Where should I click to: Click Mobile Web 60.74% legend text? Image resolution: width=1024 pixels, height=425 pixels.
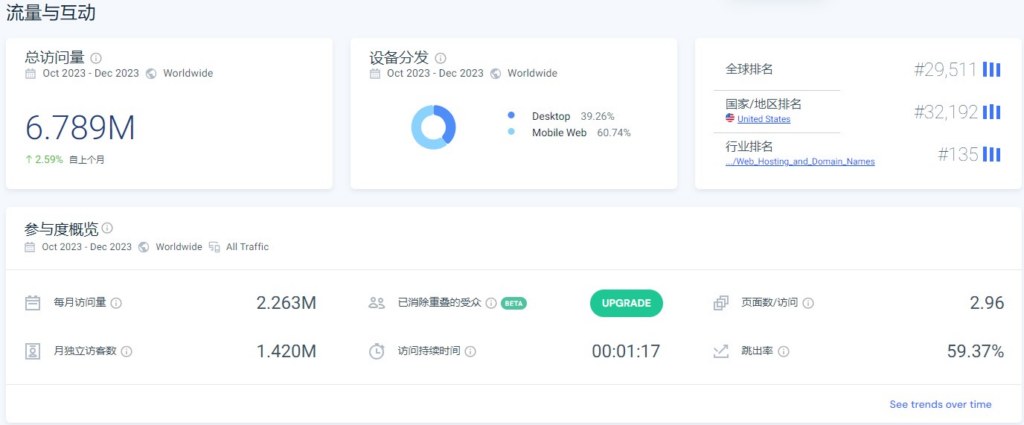point(581,133)
